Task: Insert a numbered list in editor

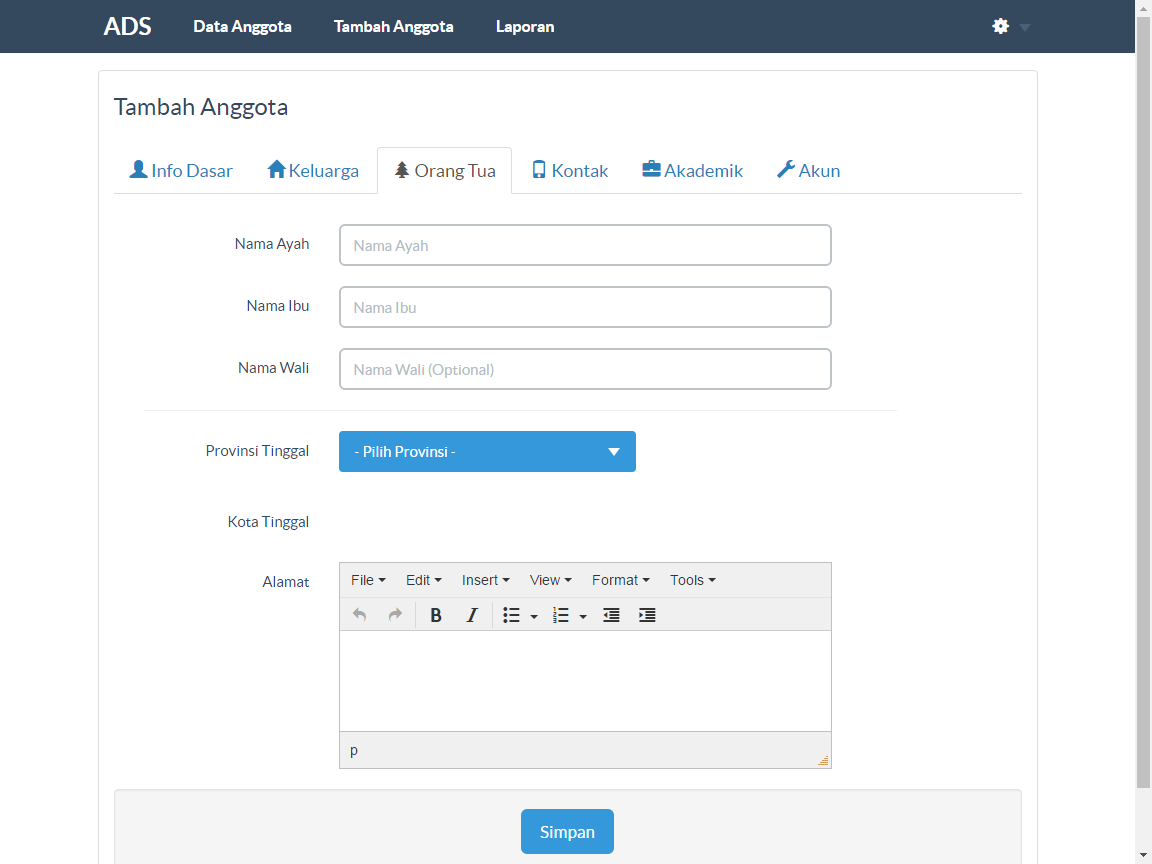Action: [561, 615]
